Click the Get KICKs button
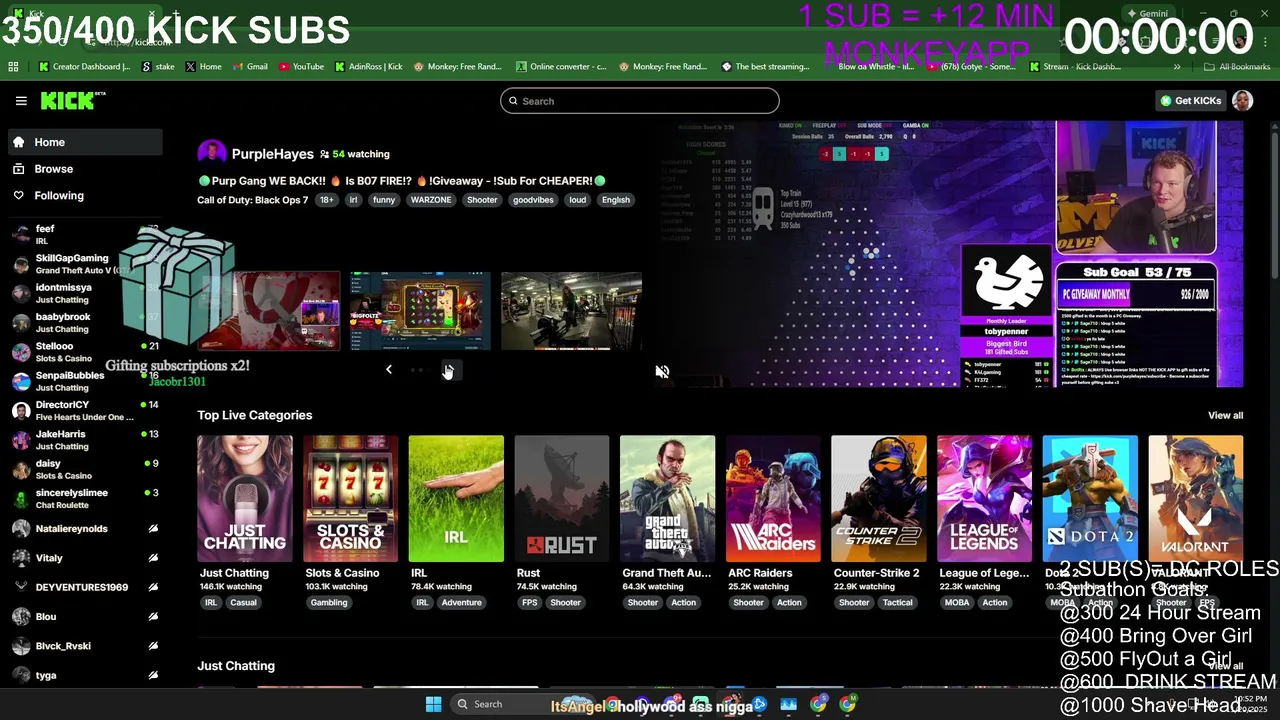The width and height of the screenshot is (1280, 720). [1190, 101]
